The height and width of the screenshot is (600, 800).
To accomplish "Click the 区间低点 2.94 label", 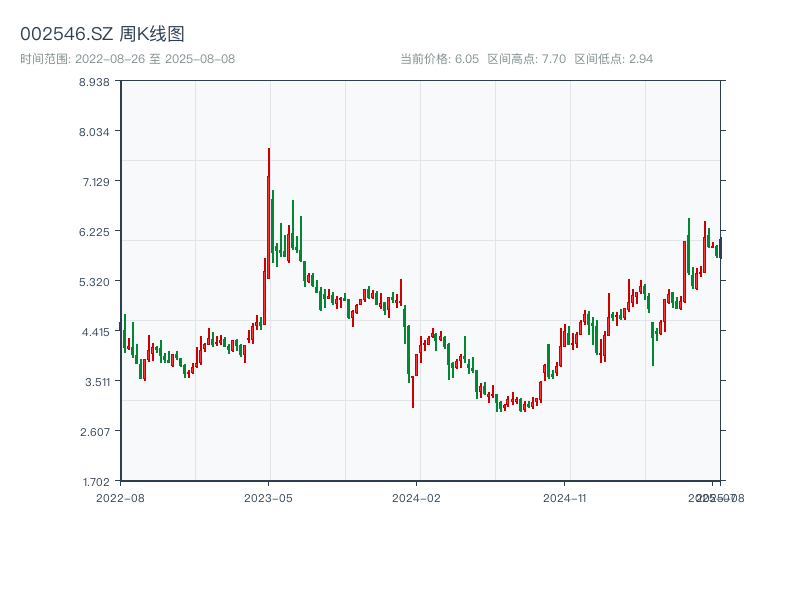I will coord(613,59).
